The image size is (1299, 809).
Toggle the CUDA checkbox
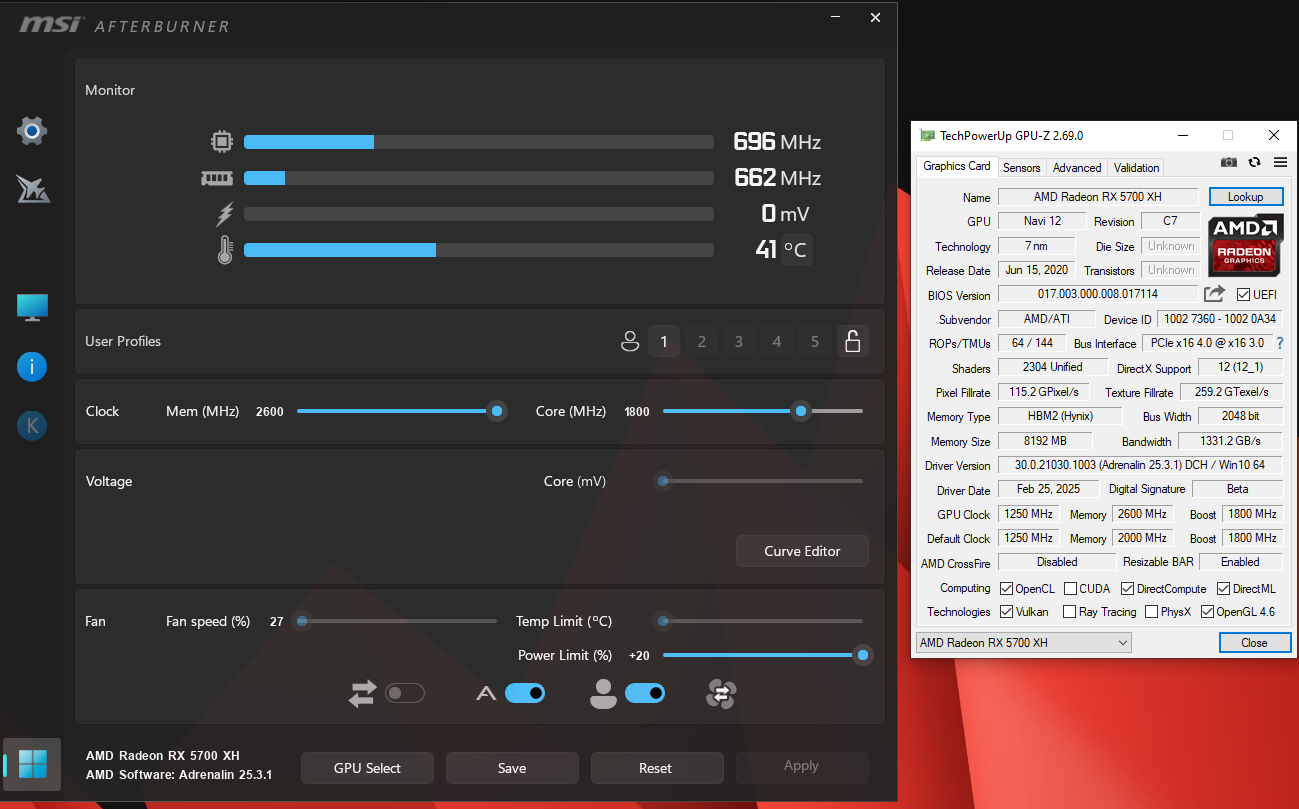pos(1070,589)
